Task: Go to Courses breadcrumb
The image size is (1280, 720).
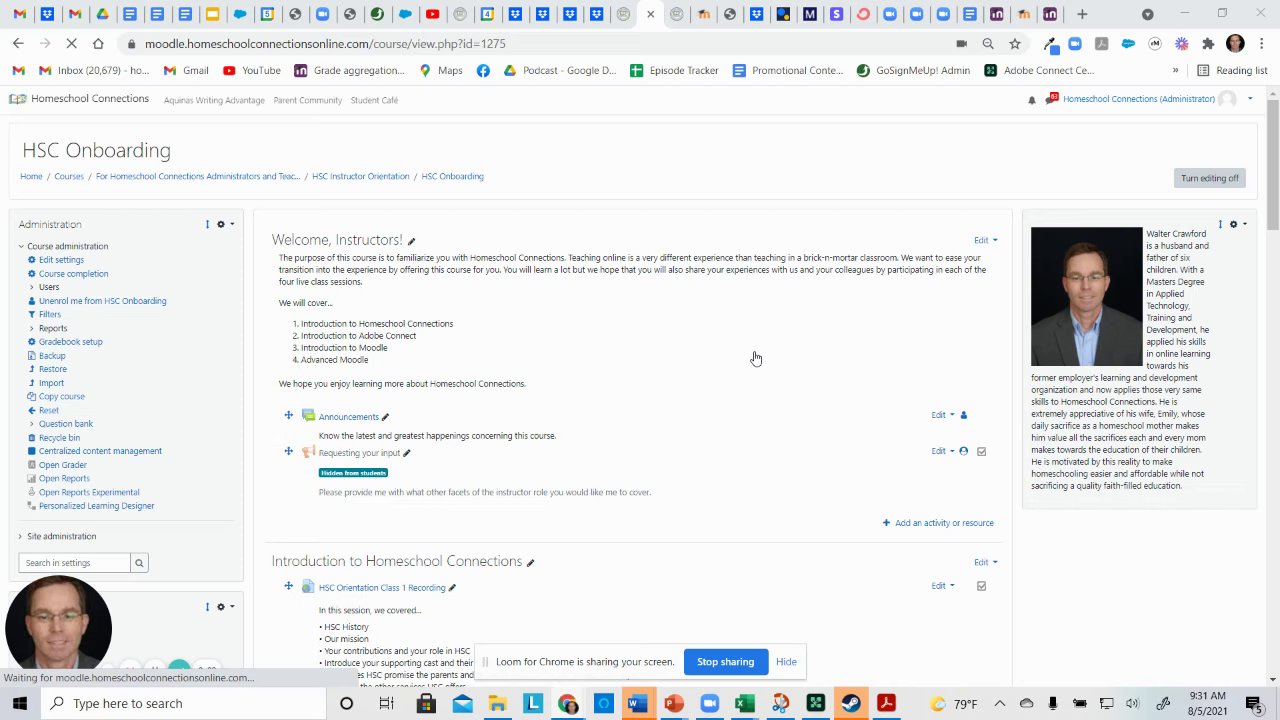Action: 69,176
